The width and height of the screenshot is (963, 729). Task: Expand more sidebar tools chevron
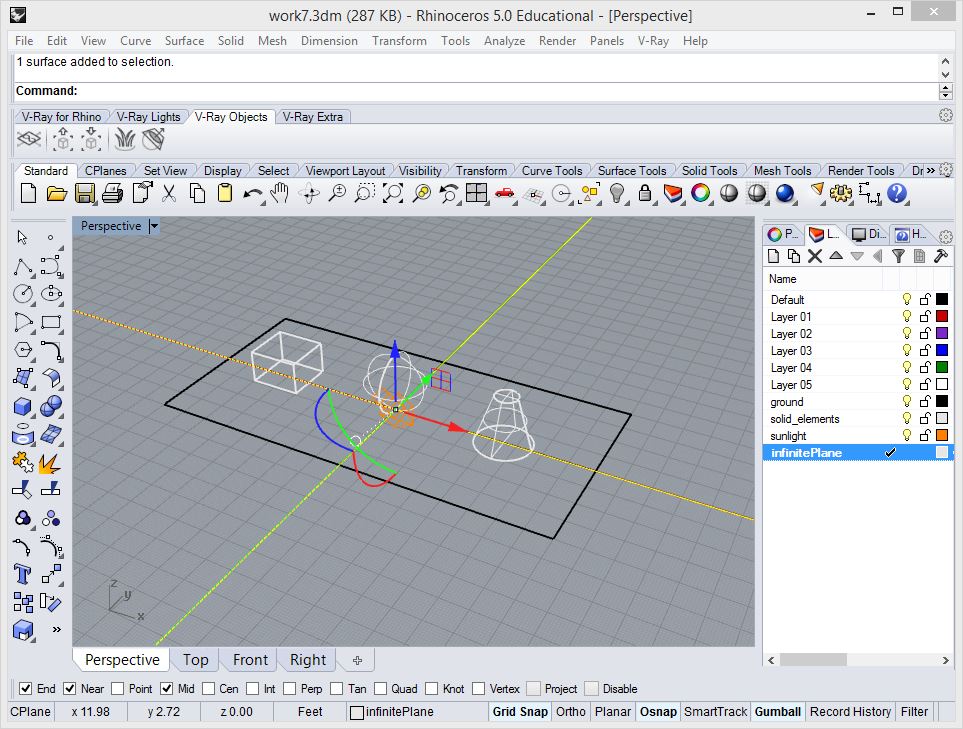[x=57, y=629]
